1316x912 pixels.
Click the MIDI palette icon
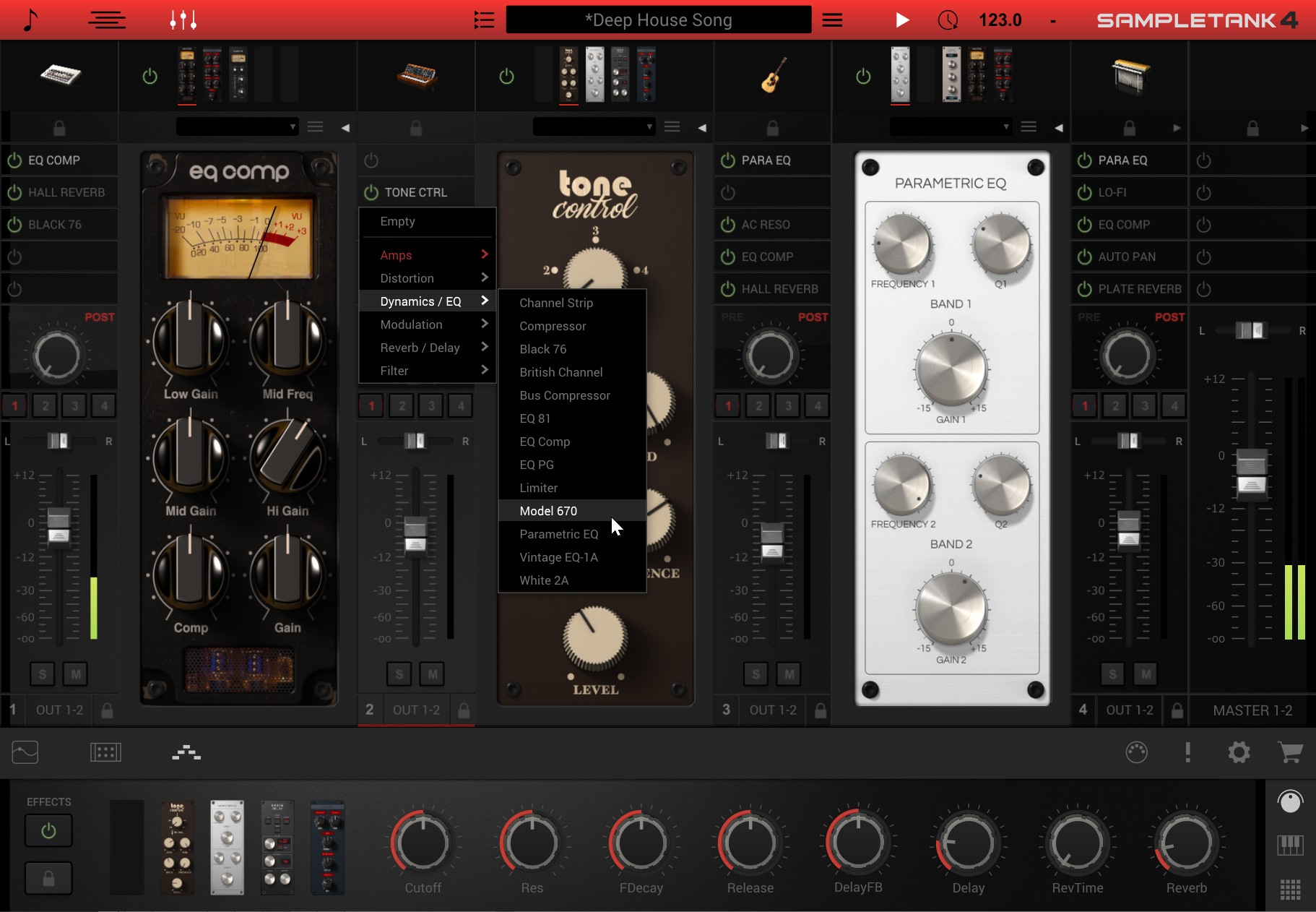(x=1136, y=752)
